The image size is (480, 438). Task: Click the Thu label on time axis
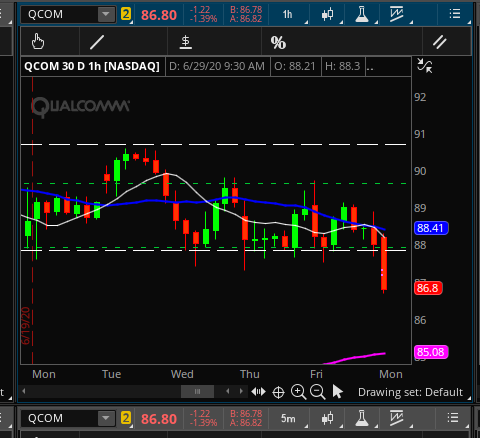[250, 374]
